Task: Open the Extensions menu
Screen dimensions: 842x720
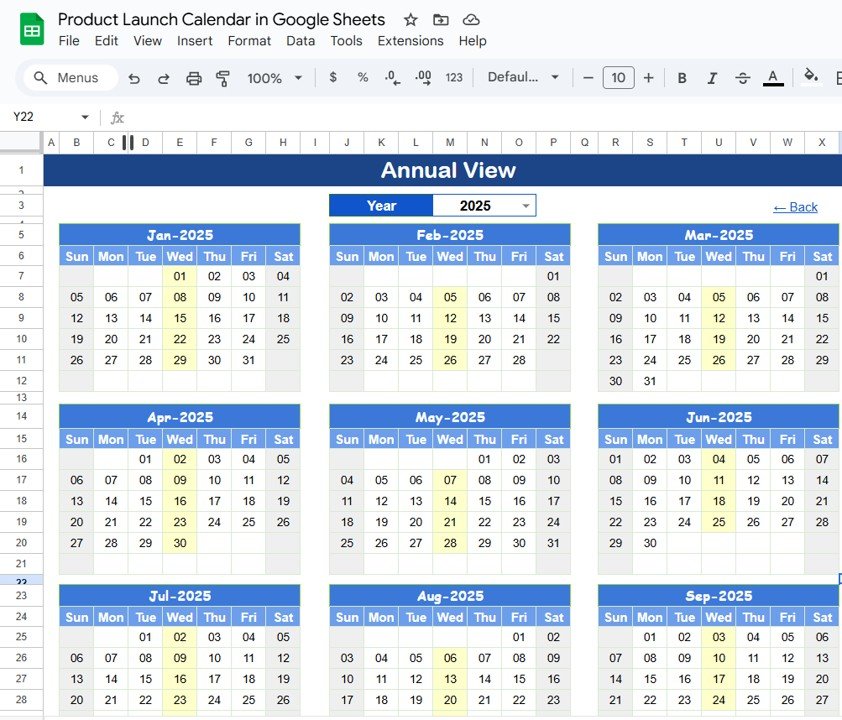Action: (x=410, y=41)
